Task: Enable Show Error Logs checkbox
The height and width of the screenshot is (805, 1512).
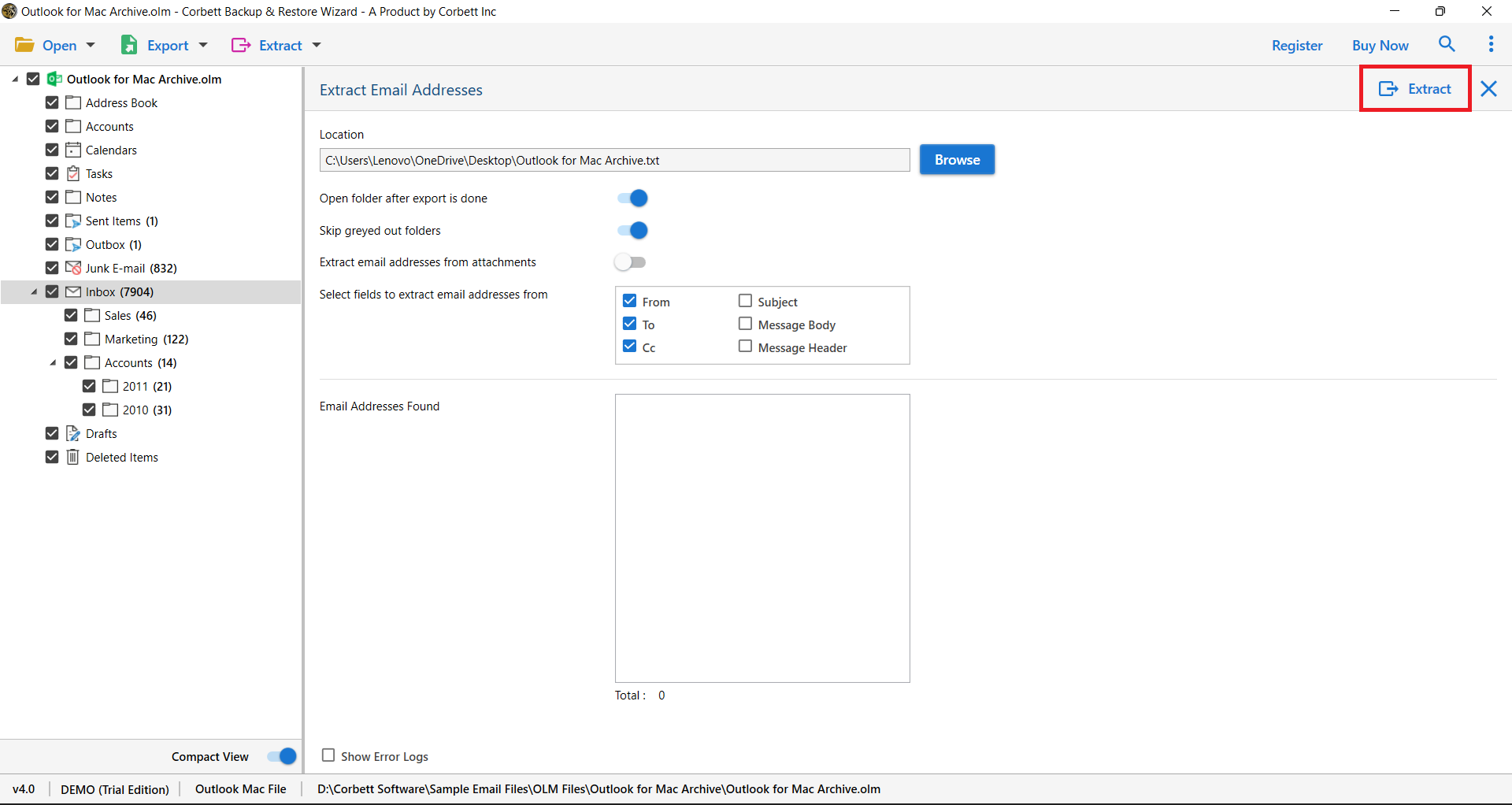Action: (328, 755)
